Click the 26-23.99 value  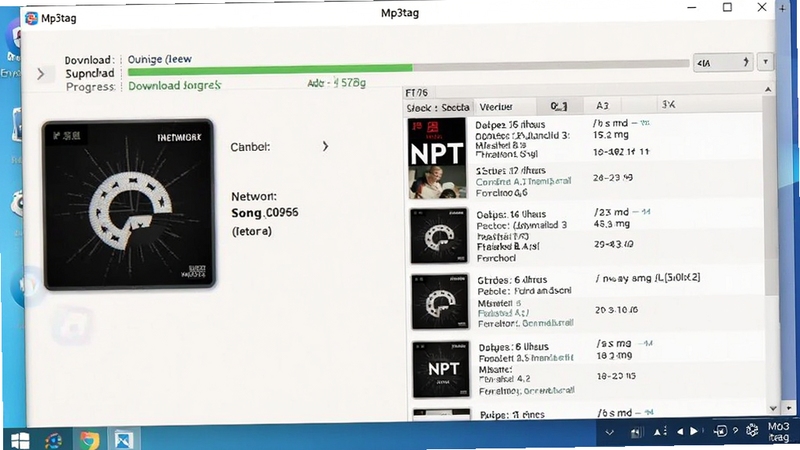[x=613, y=178]
